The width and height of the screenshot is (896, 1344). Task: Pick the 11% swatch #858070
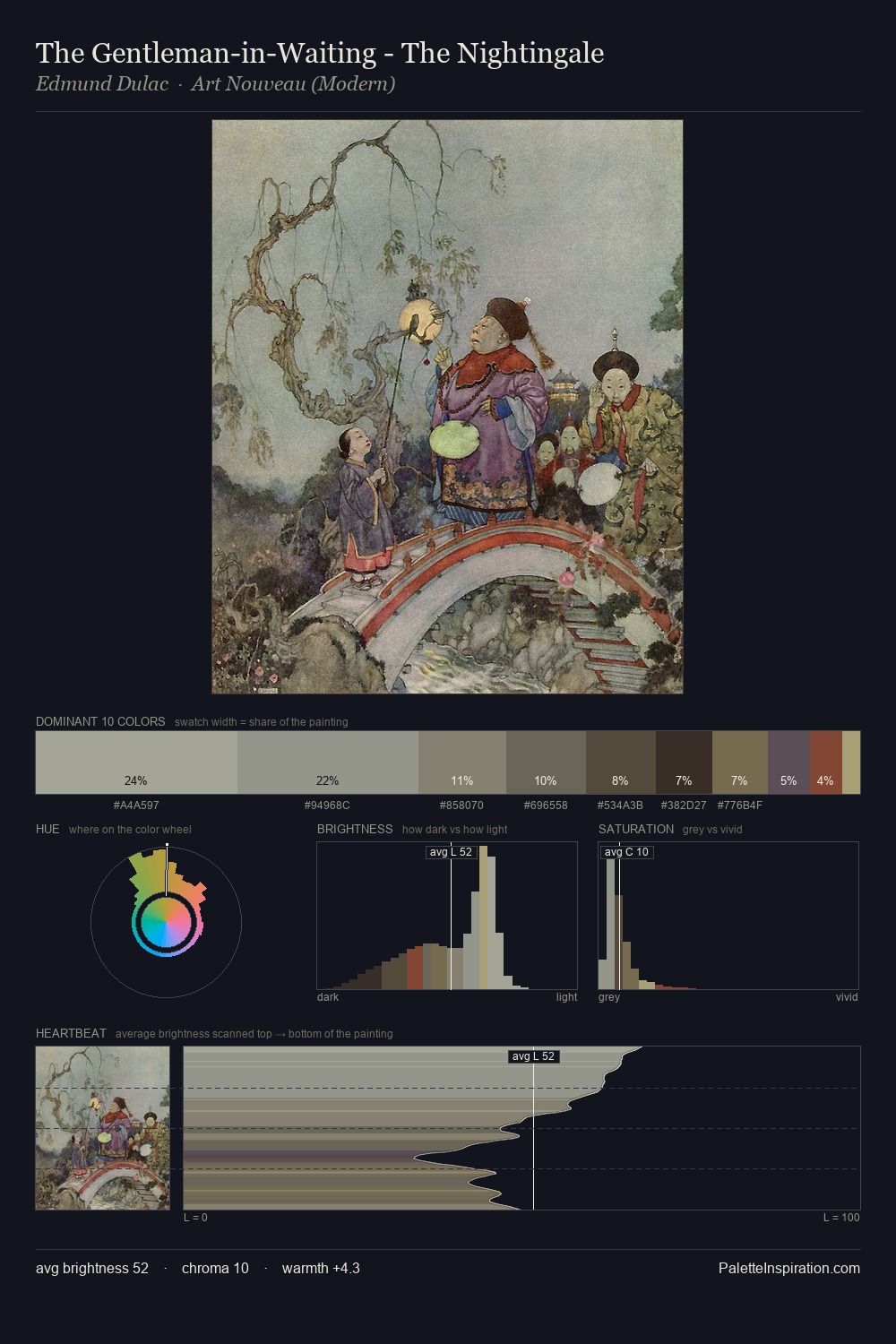462,762
